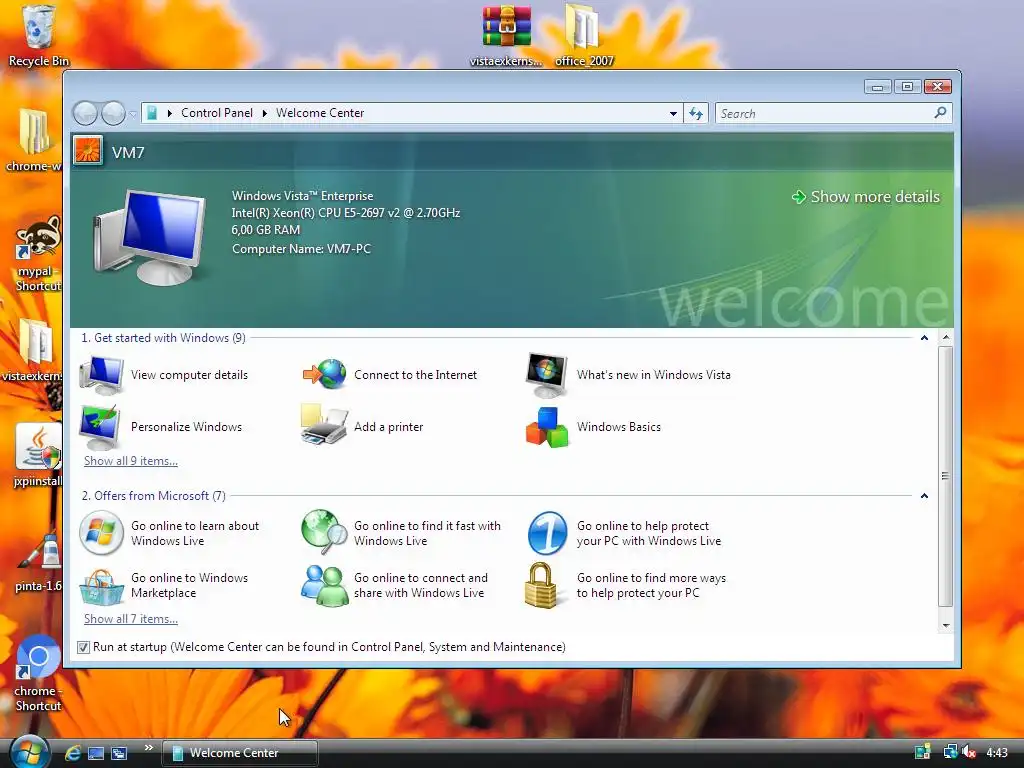The image size is (1024, 768).
Task: Click the large computer image in banner
Action: coord(150,237)
